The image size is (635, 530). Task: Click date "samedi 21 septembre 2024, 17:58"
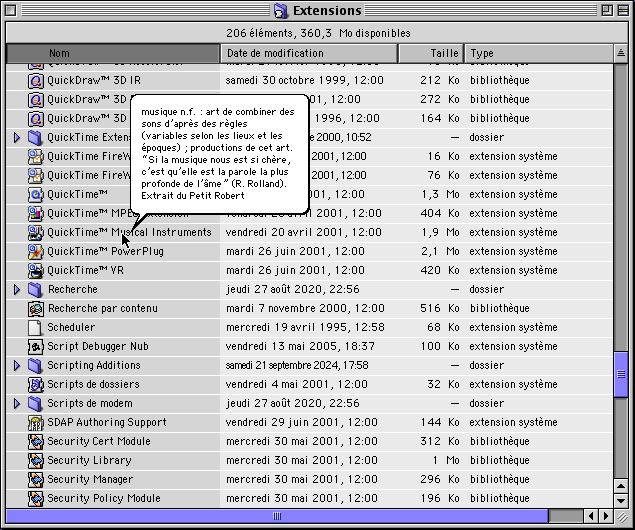click(x=297, y=365)
